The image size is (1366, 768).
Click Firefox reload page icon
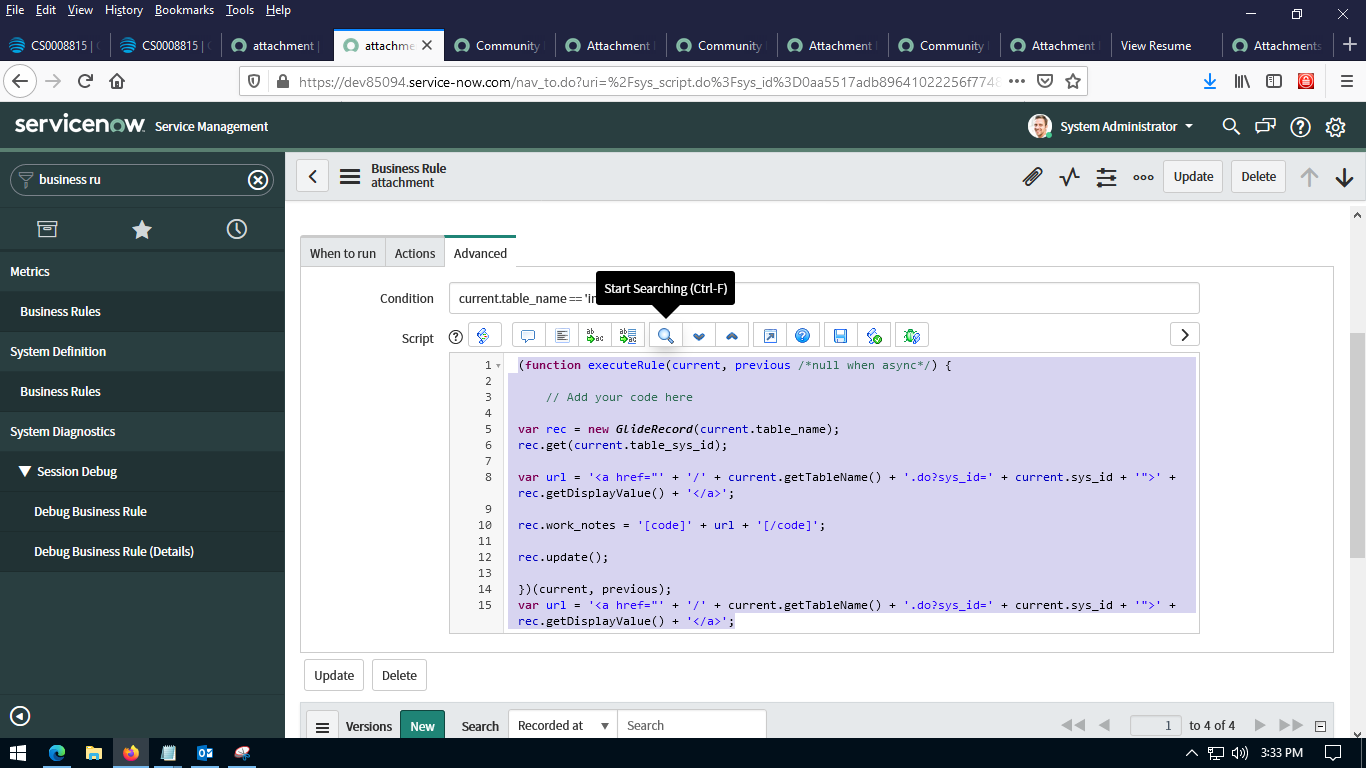coord(85,81)
